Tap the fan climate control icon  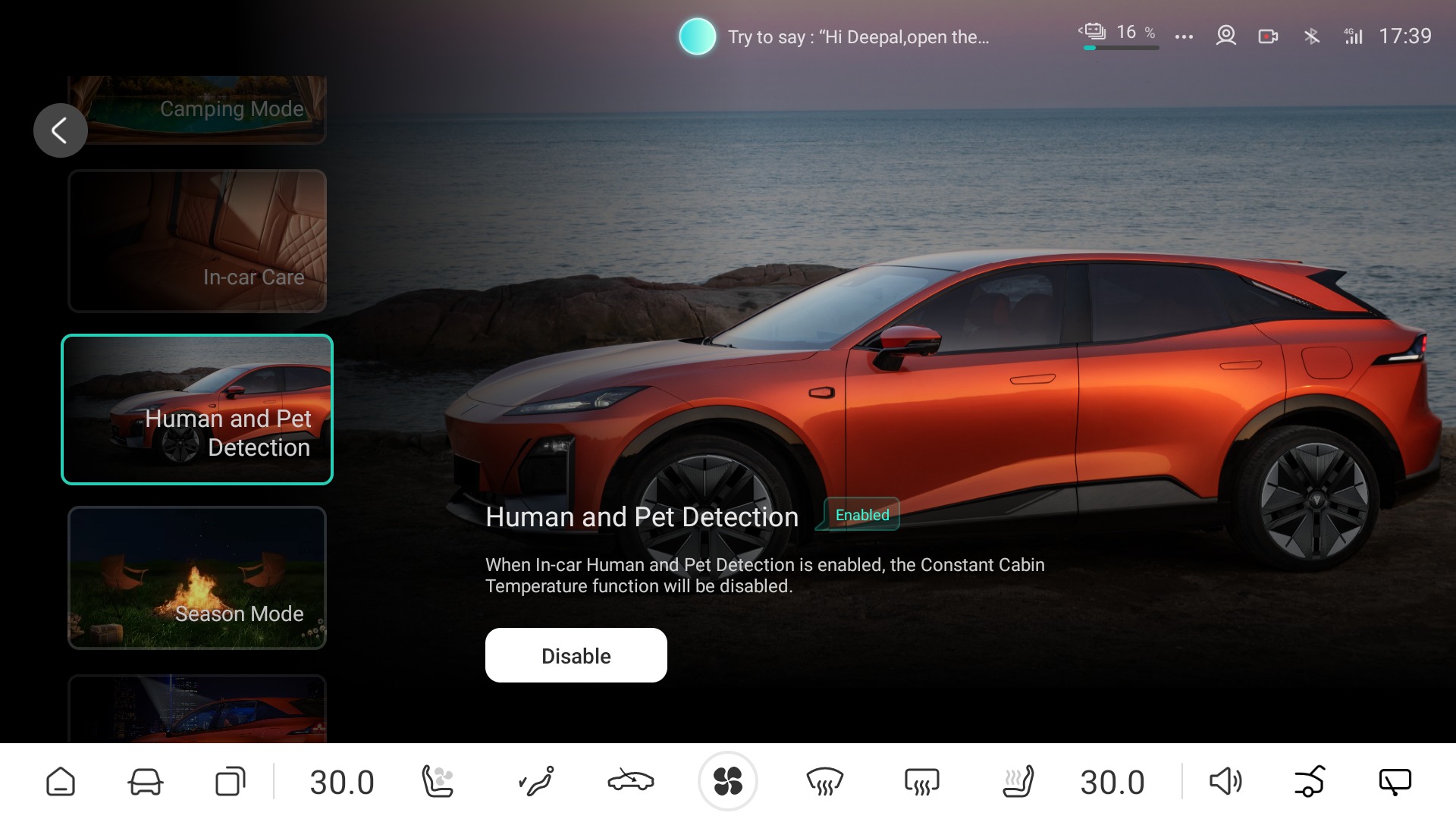(727, 781)
